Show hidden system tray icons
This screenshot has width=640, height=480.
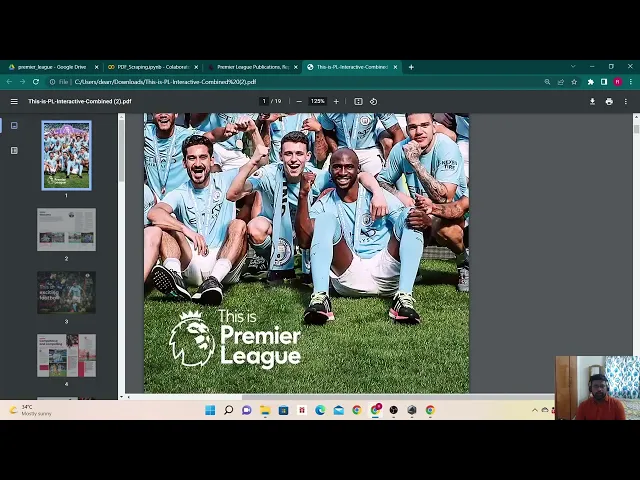[535, 410]
